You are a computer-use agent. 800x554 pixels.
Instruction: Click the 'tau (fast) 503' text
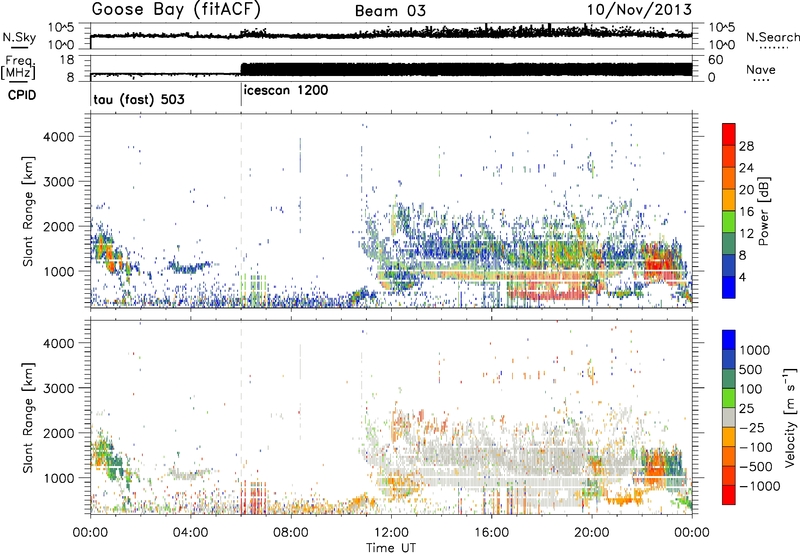click(139, 99)
